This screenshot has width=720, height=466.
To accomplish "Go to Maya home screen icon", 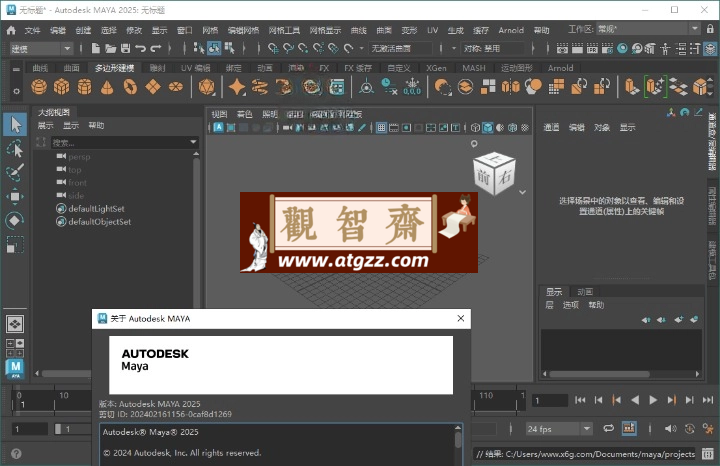I will [x=11, y=30].
